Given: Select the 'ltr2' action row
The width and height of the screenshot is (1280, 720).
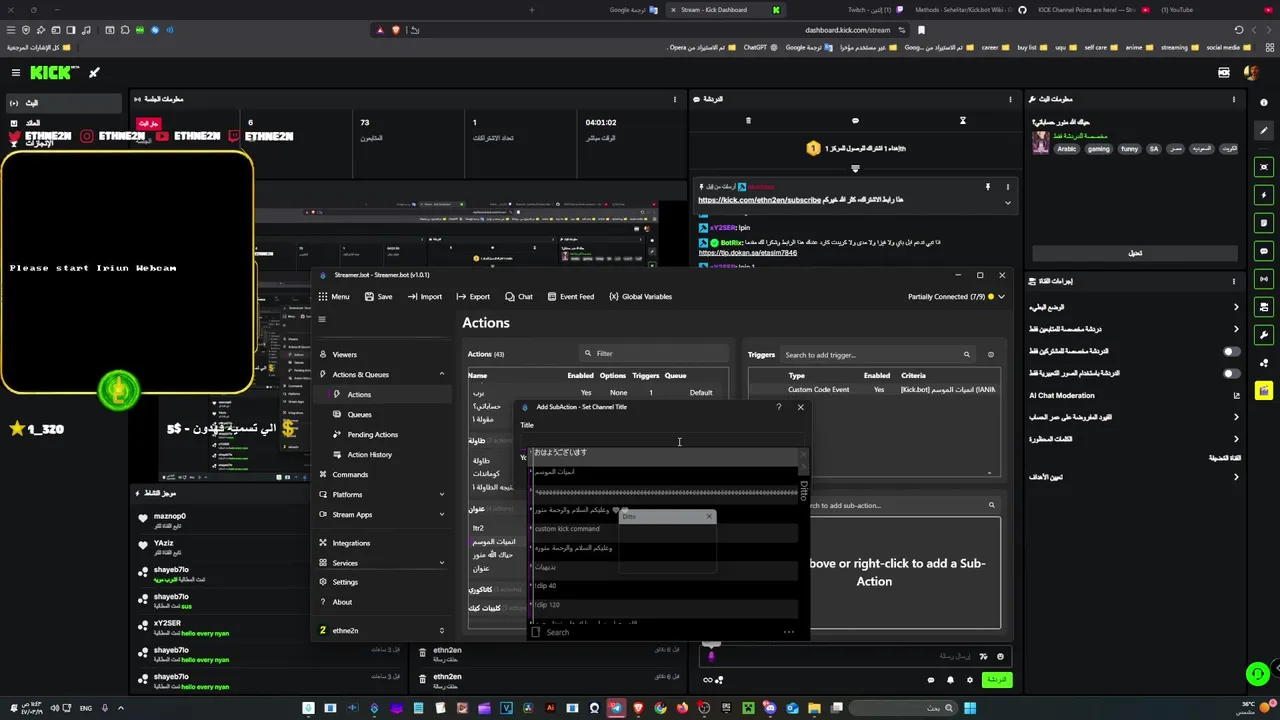Looking at the screenshot, I should pos(492,528).
